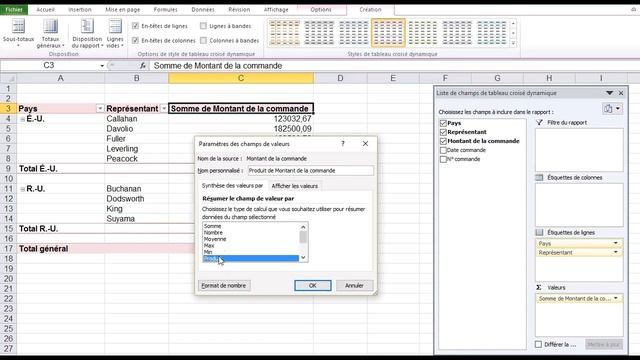Open the Formules ribbon tab
This screenshot has width=640, height=360.
pos(165,9)
